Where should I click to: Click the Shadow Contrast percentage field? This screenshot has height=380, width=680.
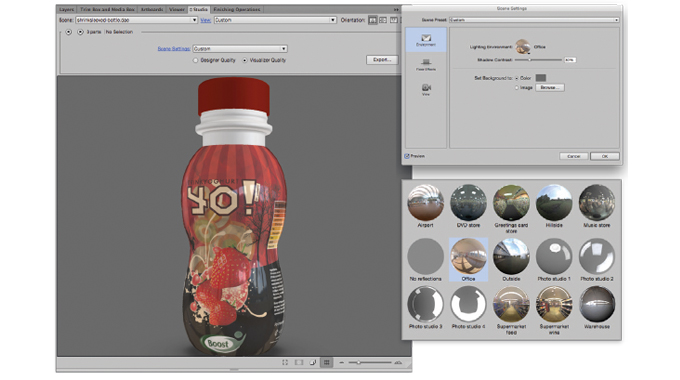tap(570, 60)
